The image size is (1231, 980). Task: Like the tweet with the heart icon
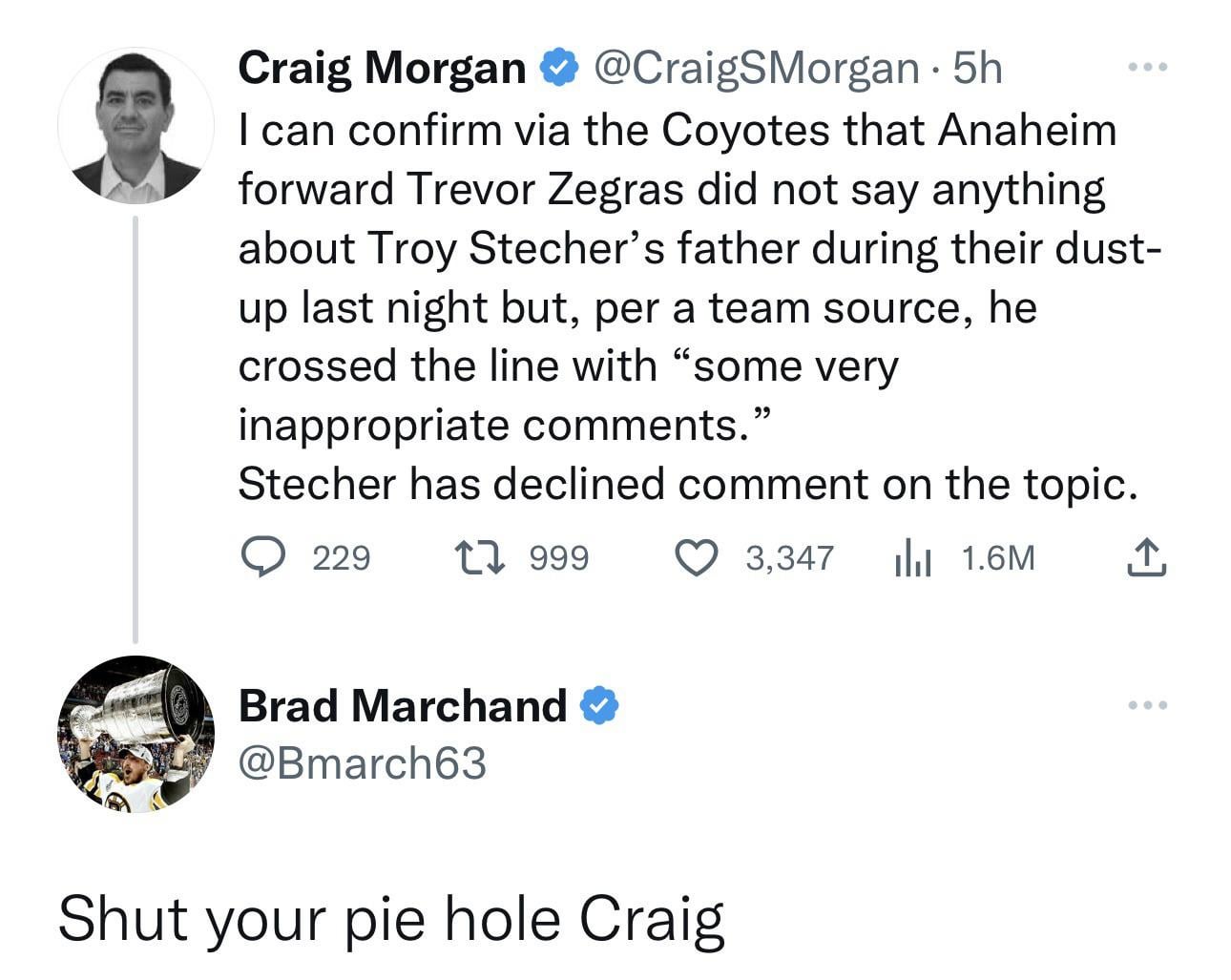point(696,557)
